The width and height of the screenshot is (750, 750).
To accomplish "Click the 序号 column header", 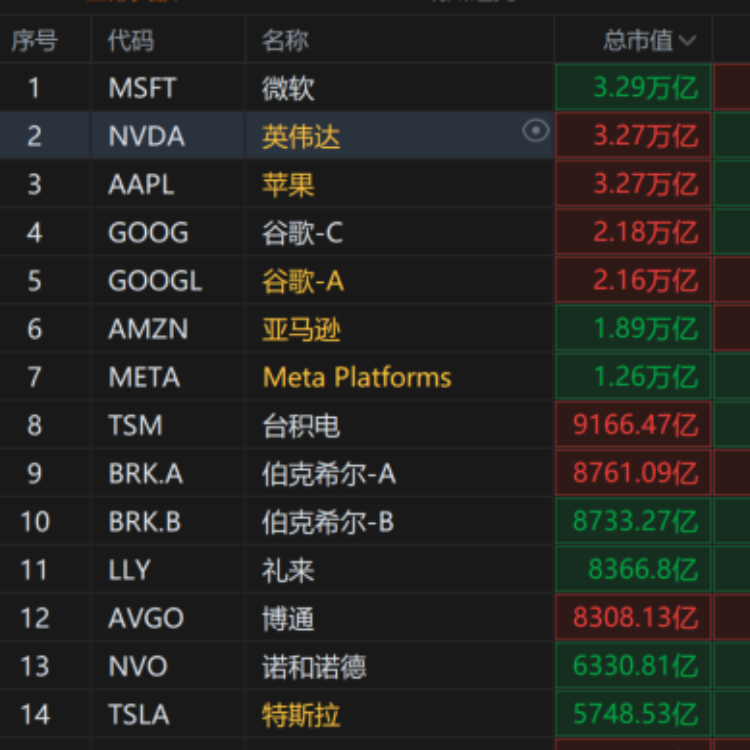I will pos(34,40).
